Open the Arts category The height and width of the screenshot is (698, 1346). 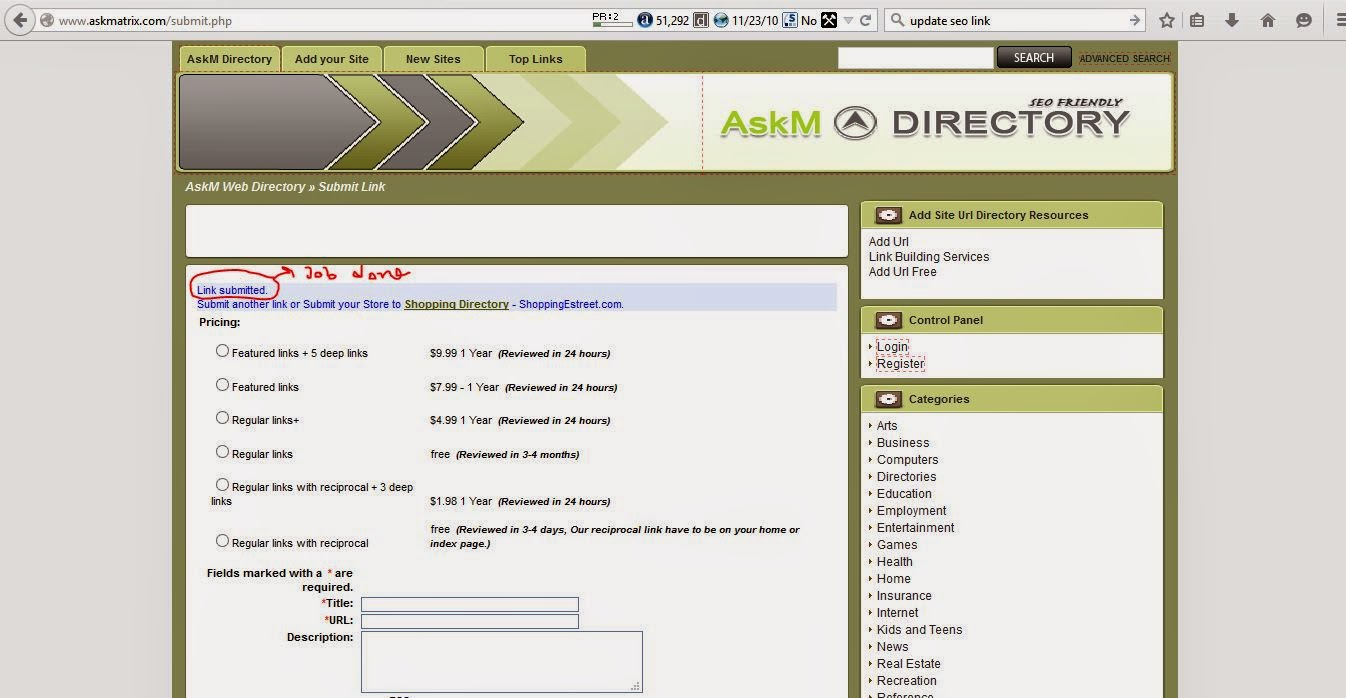(x=887, y=426)
